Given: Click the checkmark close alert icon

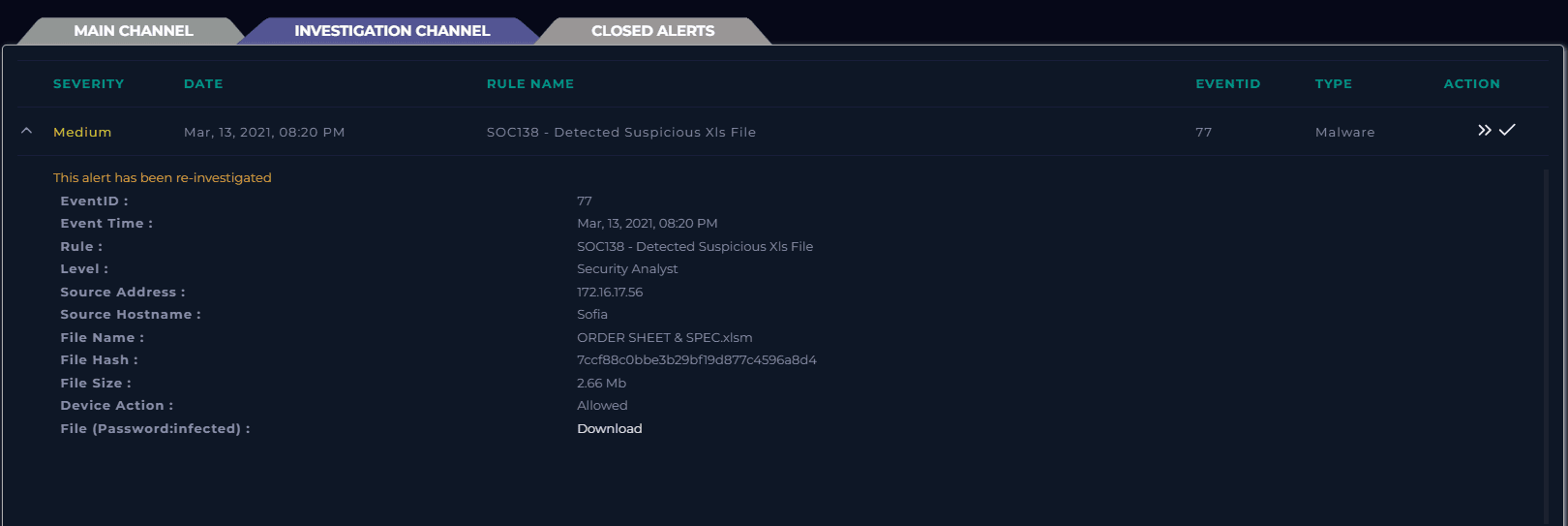Looking at the screenshot, I should click(x=1507, y=130).
